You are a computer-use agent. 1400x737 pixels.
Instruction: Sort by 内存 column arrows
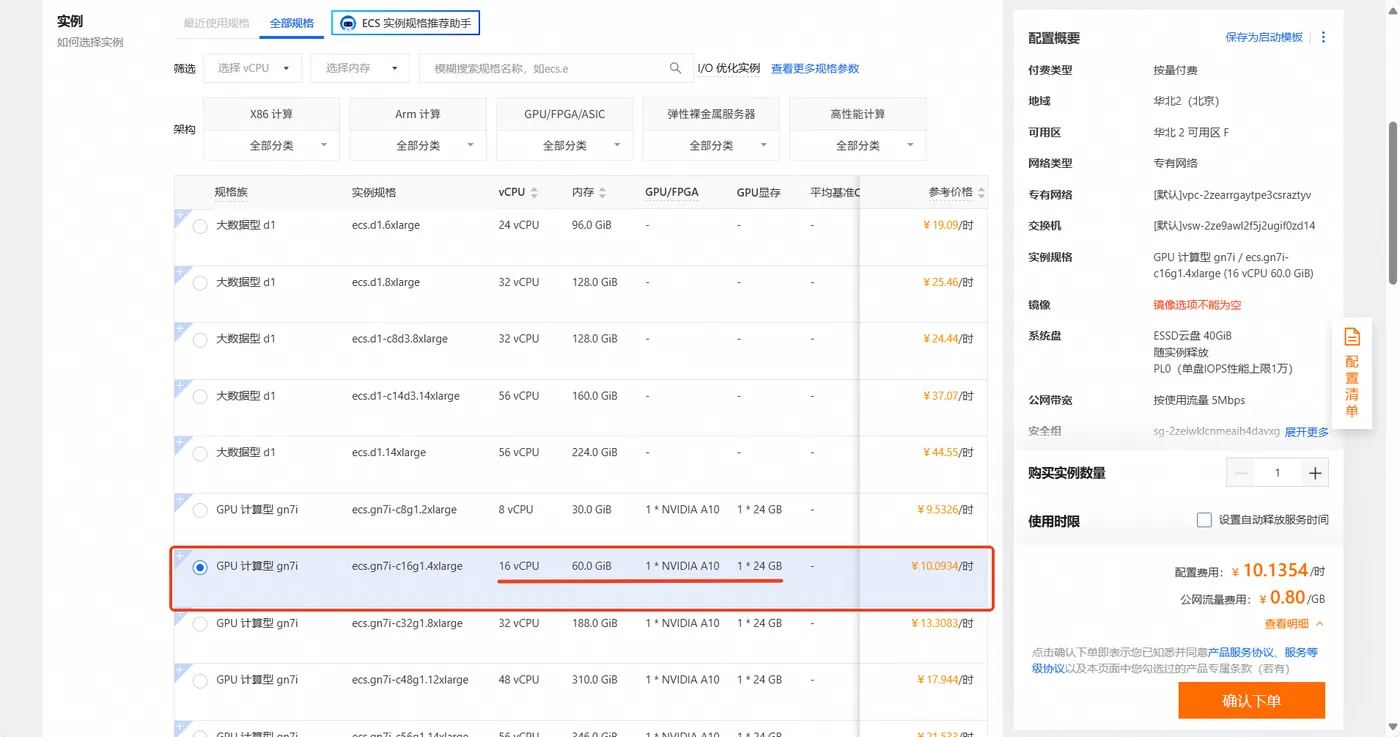tap(604, 192)
